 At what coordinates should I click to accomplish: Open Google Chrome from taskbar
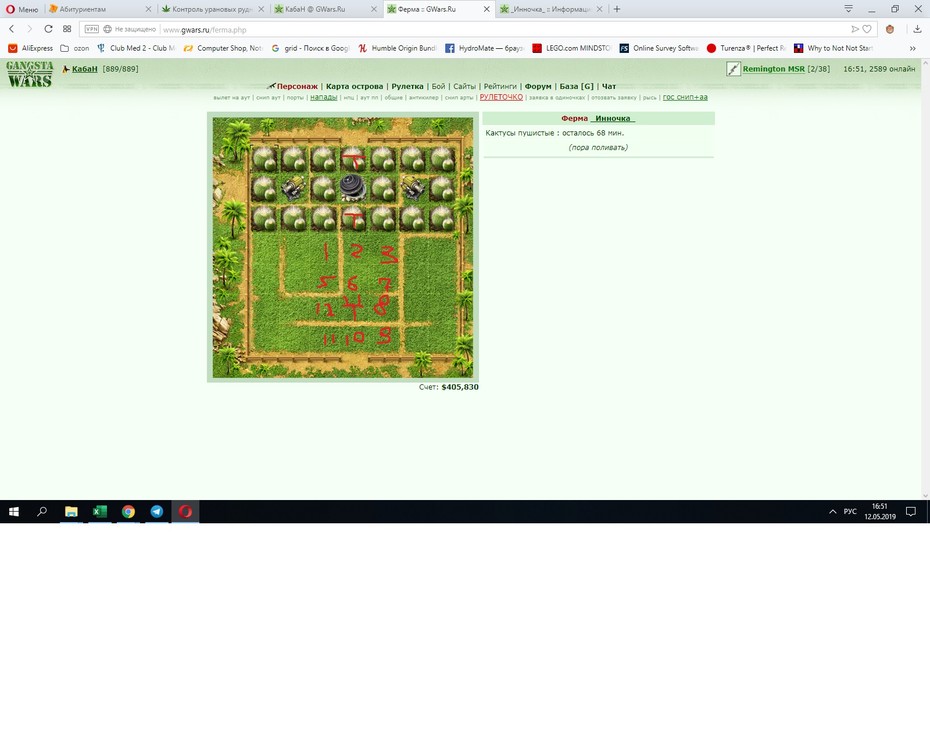pos(128,511)
